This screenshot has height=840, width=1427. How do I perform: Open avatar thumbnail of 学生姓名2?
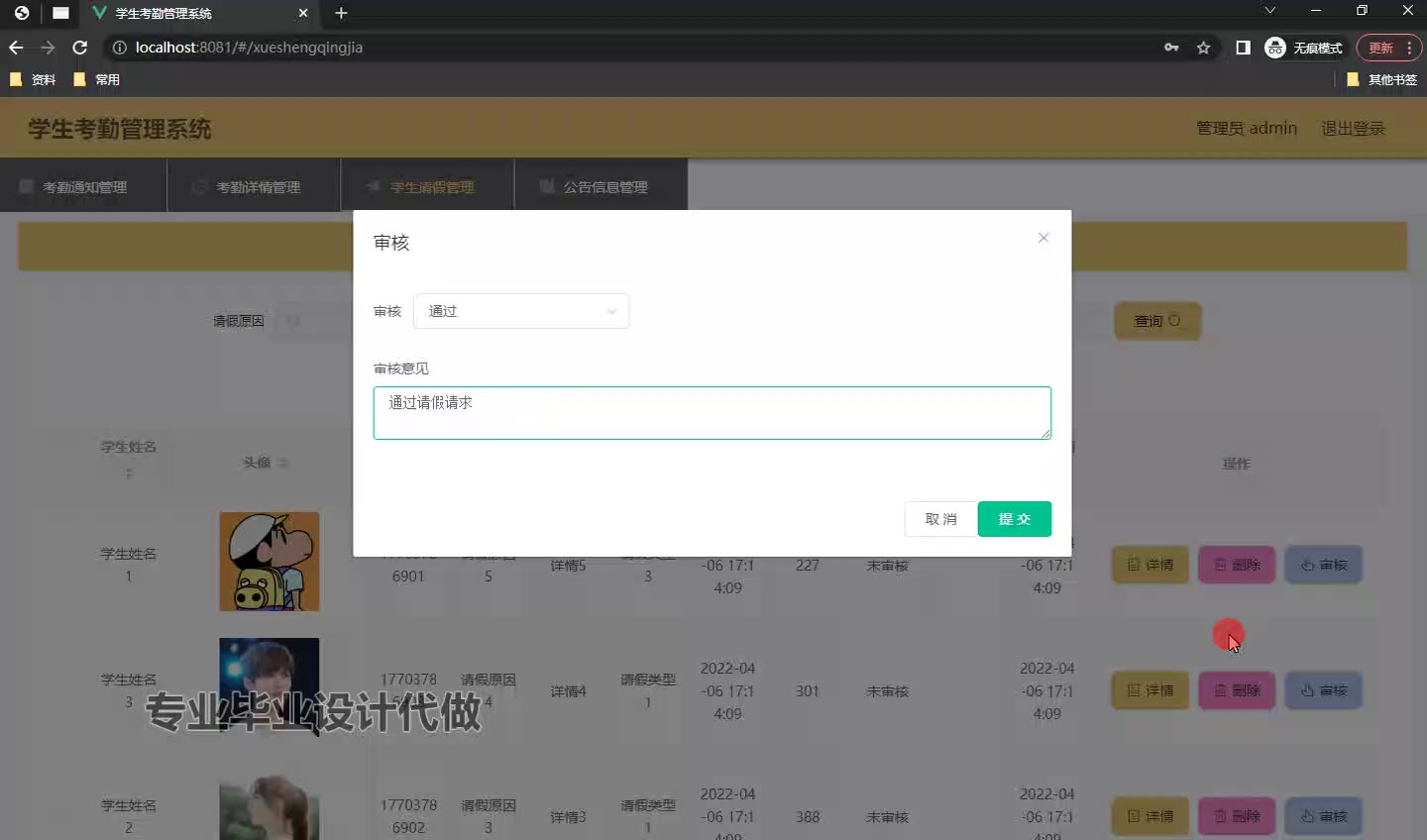[270, 807]
